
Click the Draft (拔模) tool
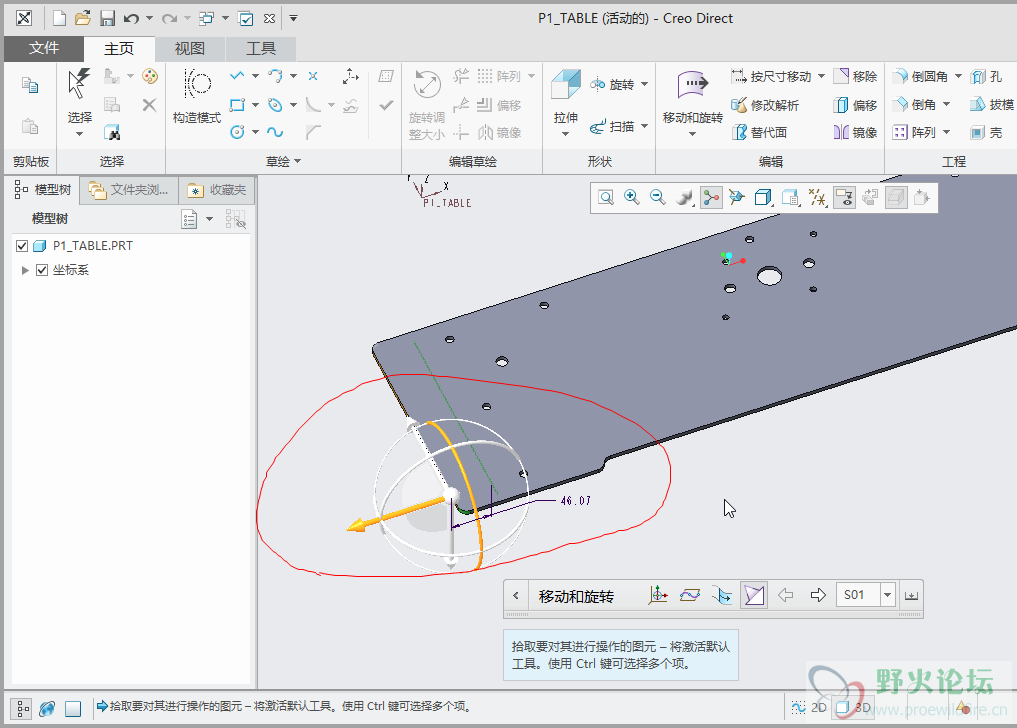(x=992, y=104)
